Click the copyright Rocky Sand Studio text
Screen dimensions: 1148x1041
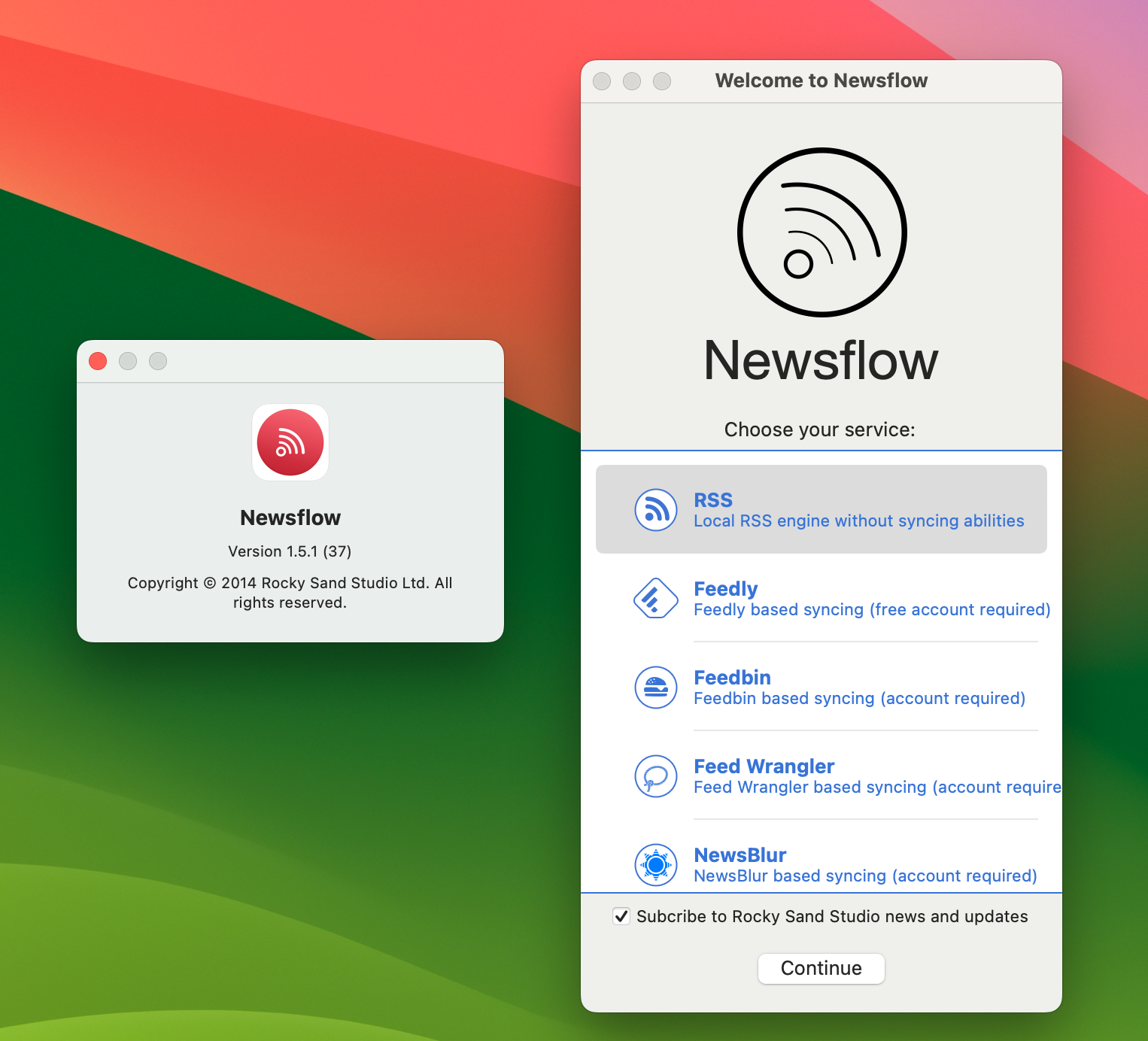pos(290,593)
